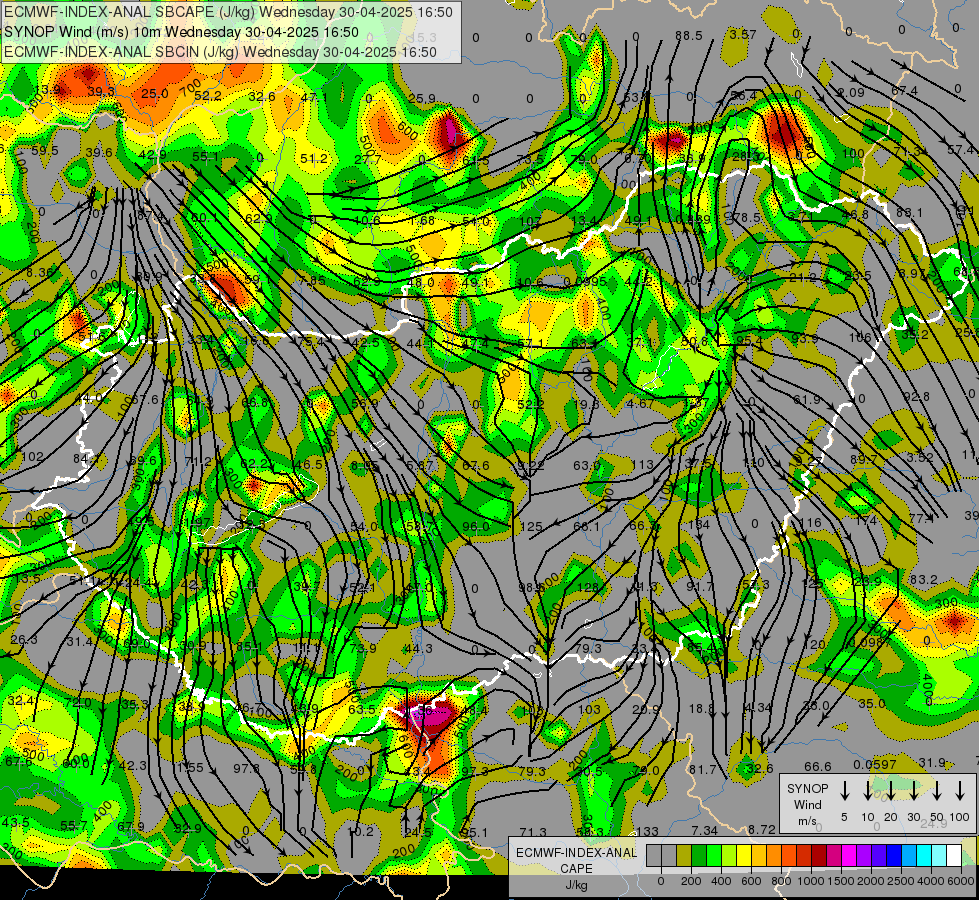Click the 50 m/s wind arrow in legend
Image resolution: width=979 pixels, height=900 pixels.
point(937,791)
